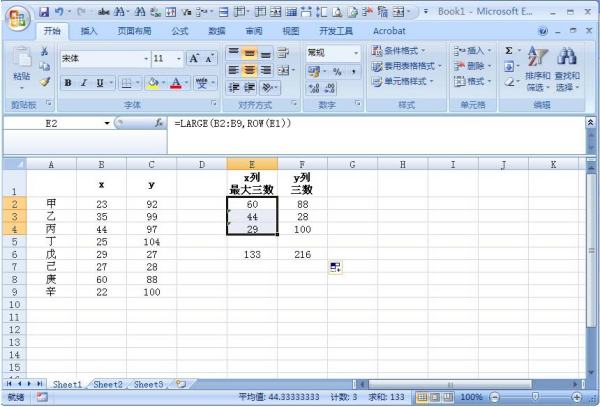Click the Excel Help question icon
The height and width of the screenshot is (407, 600).
coord(543,31)
